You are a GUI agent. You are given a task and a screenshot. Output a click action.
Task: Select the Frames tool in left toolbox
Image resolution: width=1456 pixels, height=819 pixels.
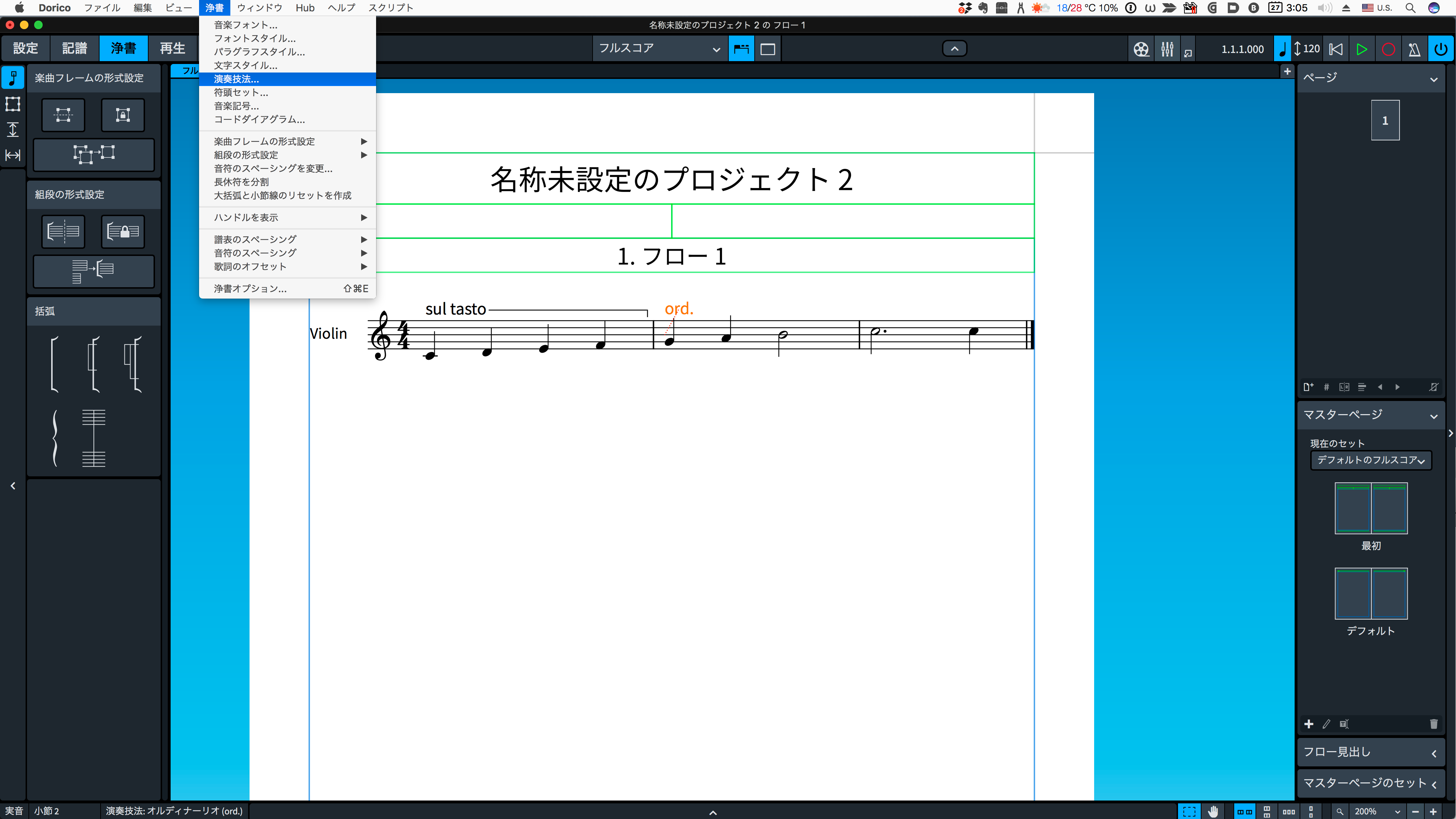pos(12,103)
